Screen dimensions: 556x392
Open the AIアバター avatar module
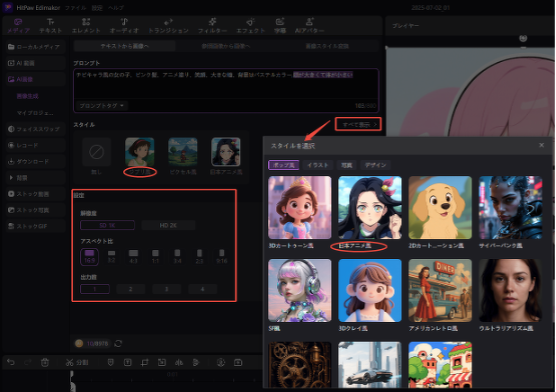point(309,26)
